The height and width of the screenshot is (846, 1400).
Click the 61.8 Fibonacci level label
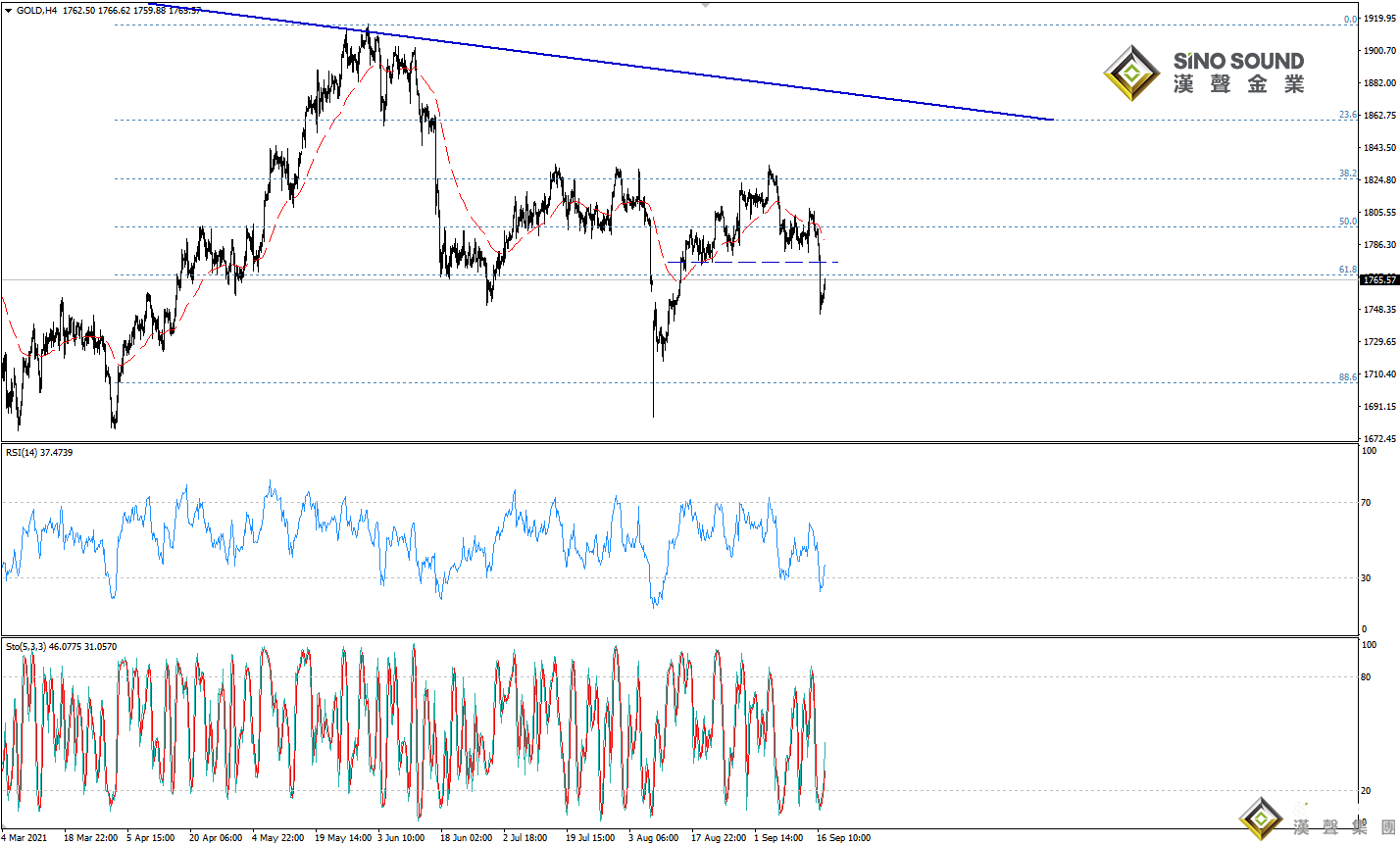pyautogui.click(x=1348, y=270)
